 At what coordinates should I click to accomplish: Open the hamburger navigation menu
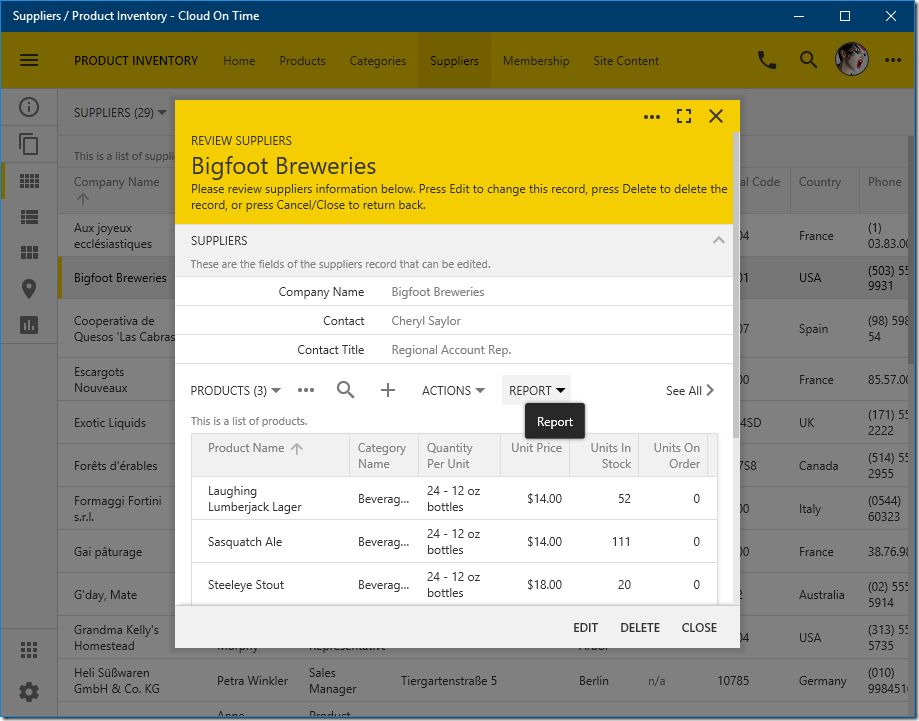coord(29,60)
